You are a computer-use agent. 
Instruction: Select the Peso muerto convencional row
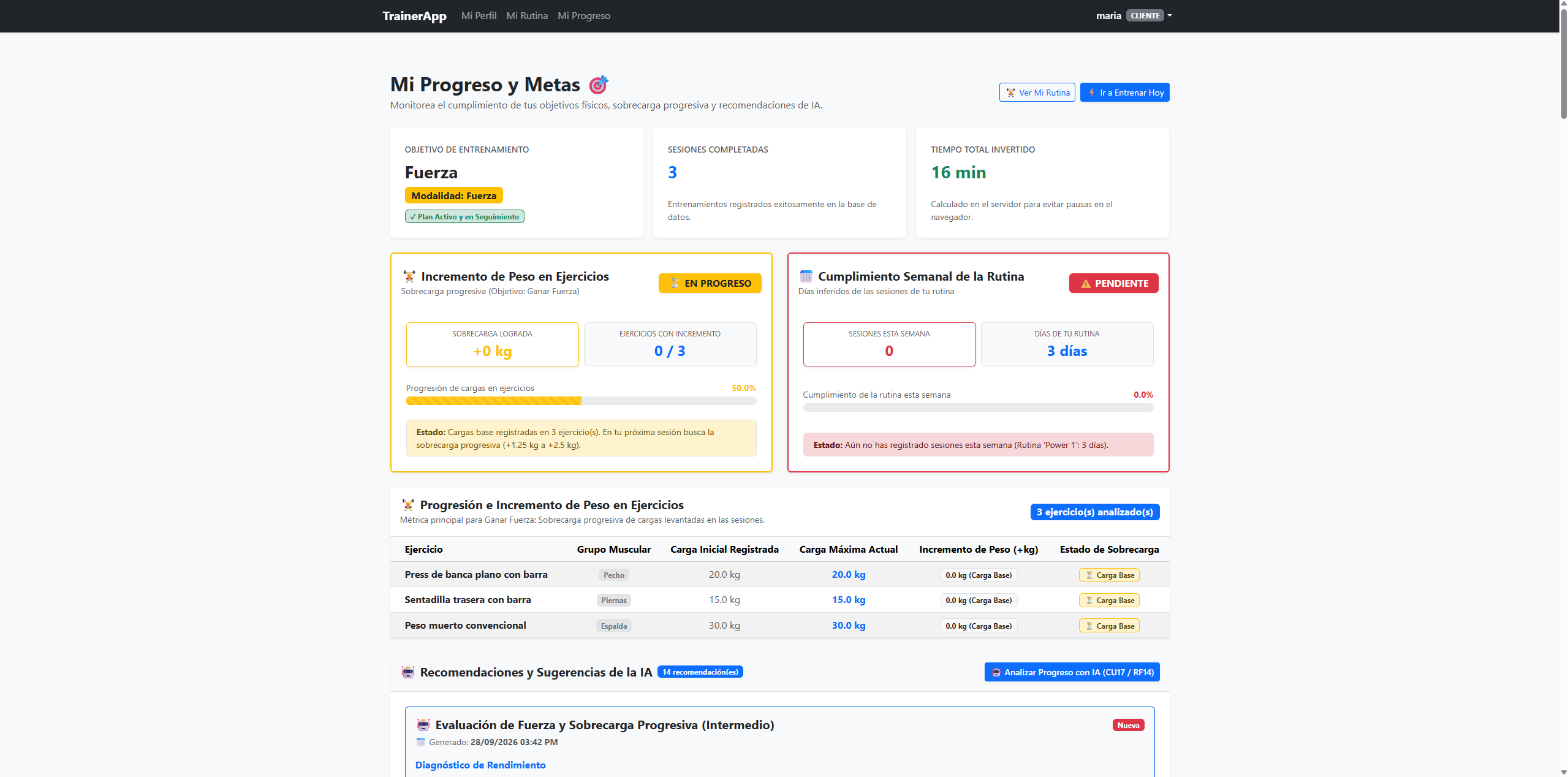779,626
